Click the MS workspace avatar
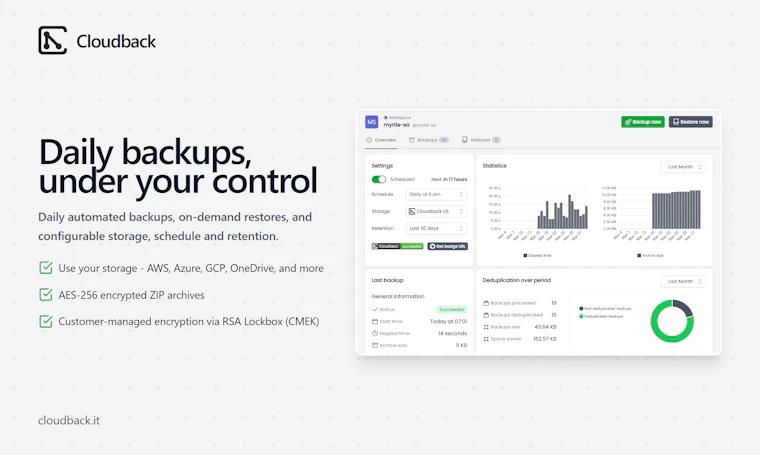The width and height of the screenshot is (760, 455). [x=372, y=122]
